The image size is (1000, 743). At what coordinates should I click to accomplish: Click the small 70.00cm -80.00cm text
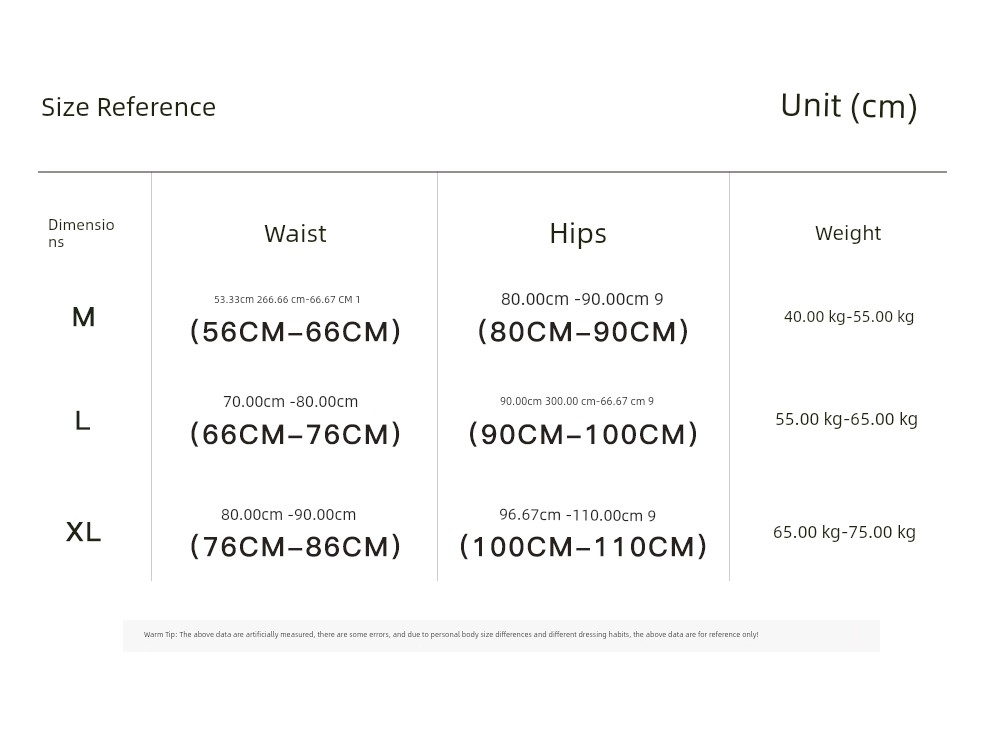[x=290, y=402]
